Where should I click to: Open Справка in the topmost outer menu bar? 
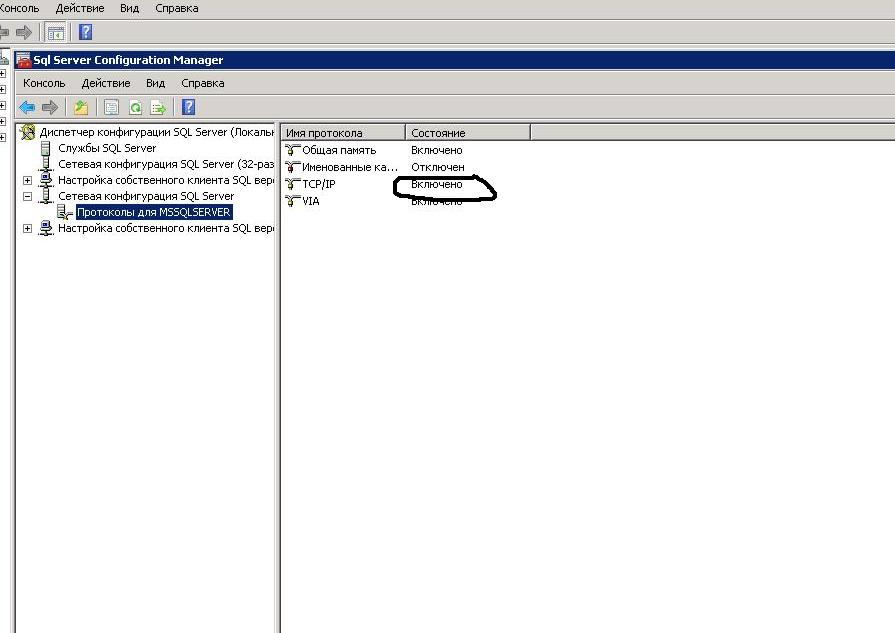point(177,9)
